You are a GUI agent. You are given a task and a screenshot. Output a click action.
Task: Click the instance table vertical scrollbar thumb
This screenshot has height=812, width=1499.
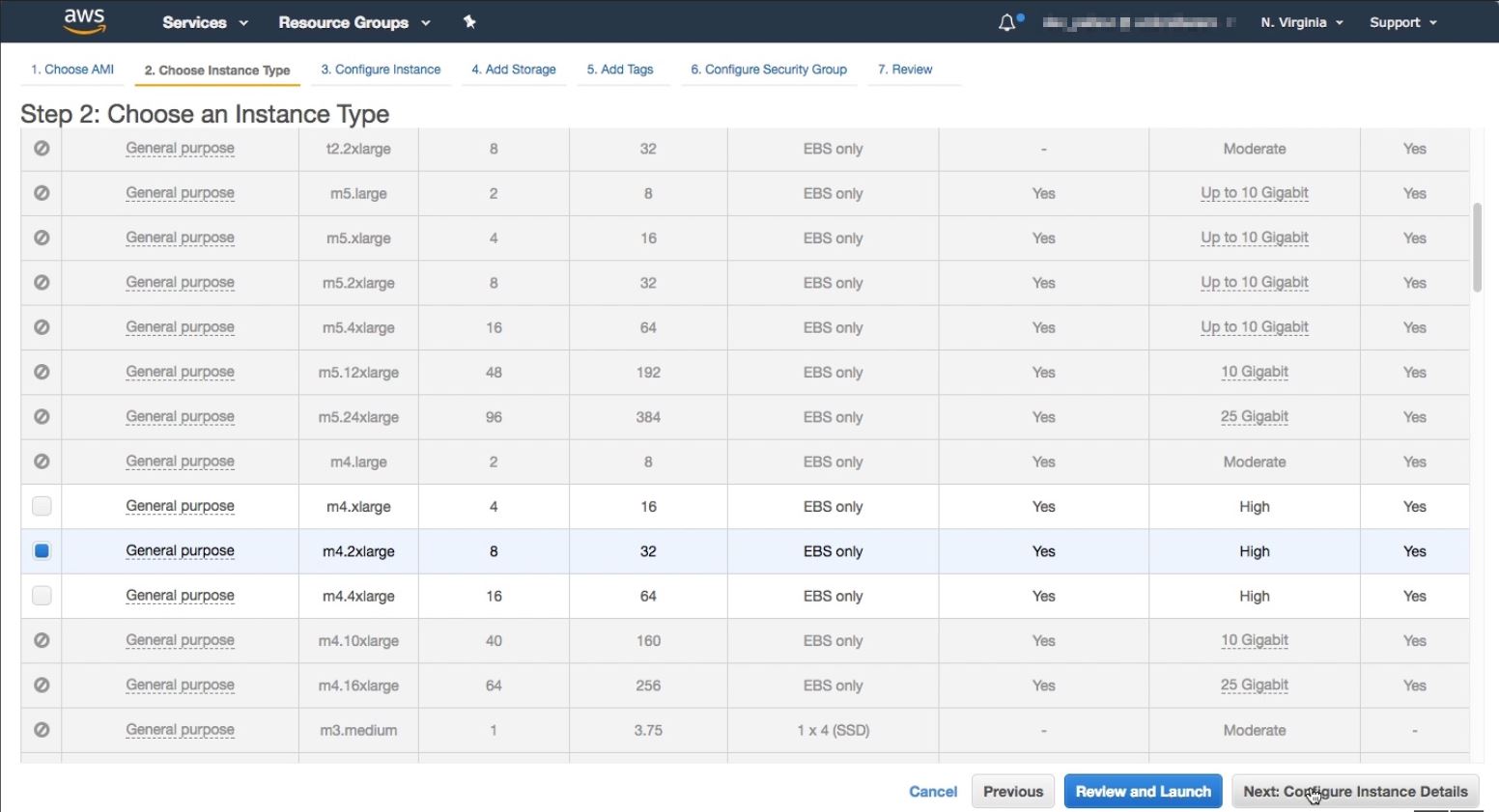pyautogui.click(x=1477, y=247)
